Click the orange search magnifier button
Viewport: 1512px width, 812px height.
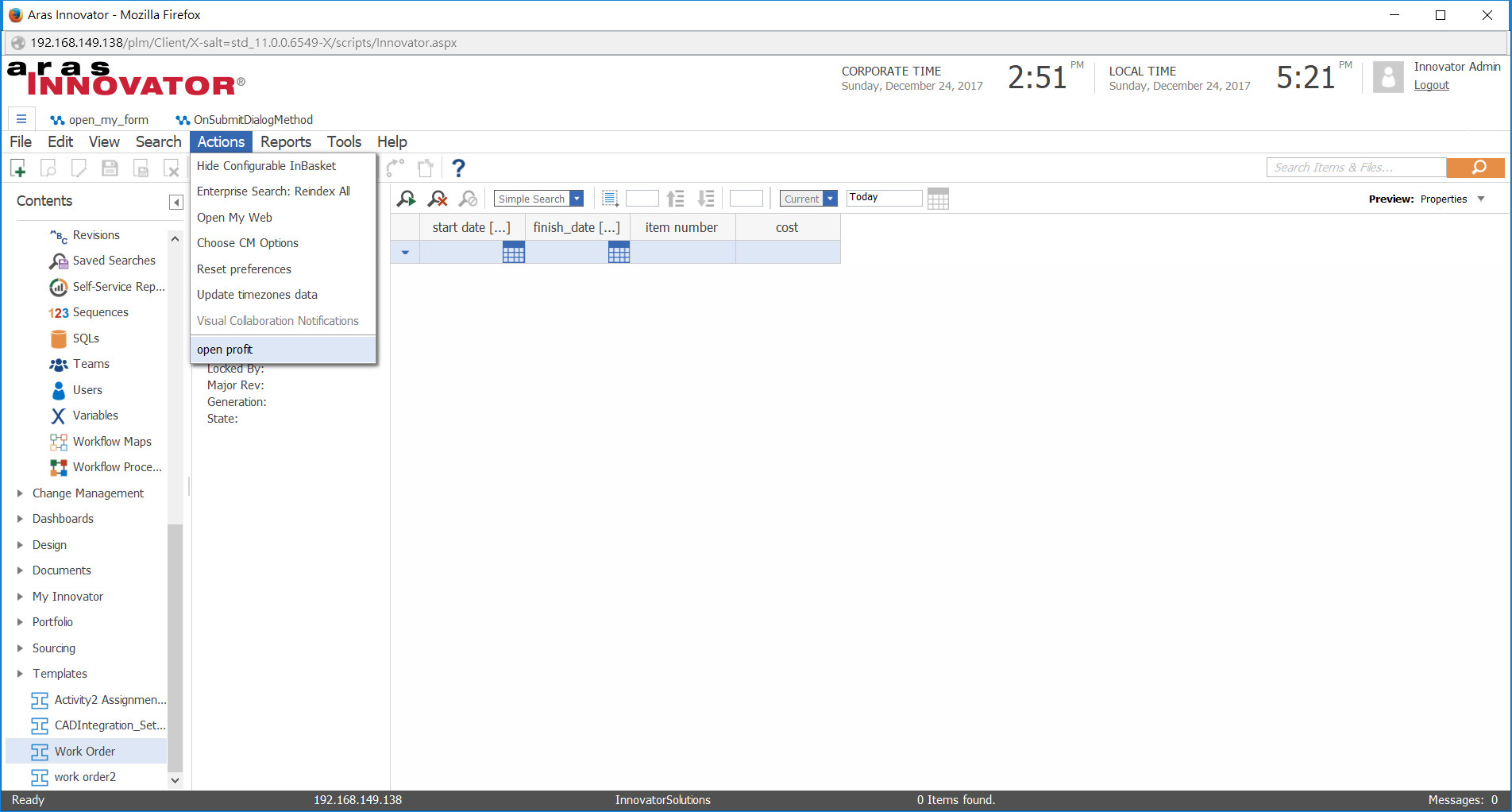[1475, 168]
